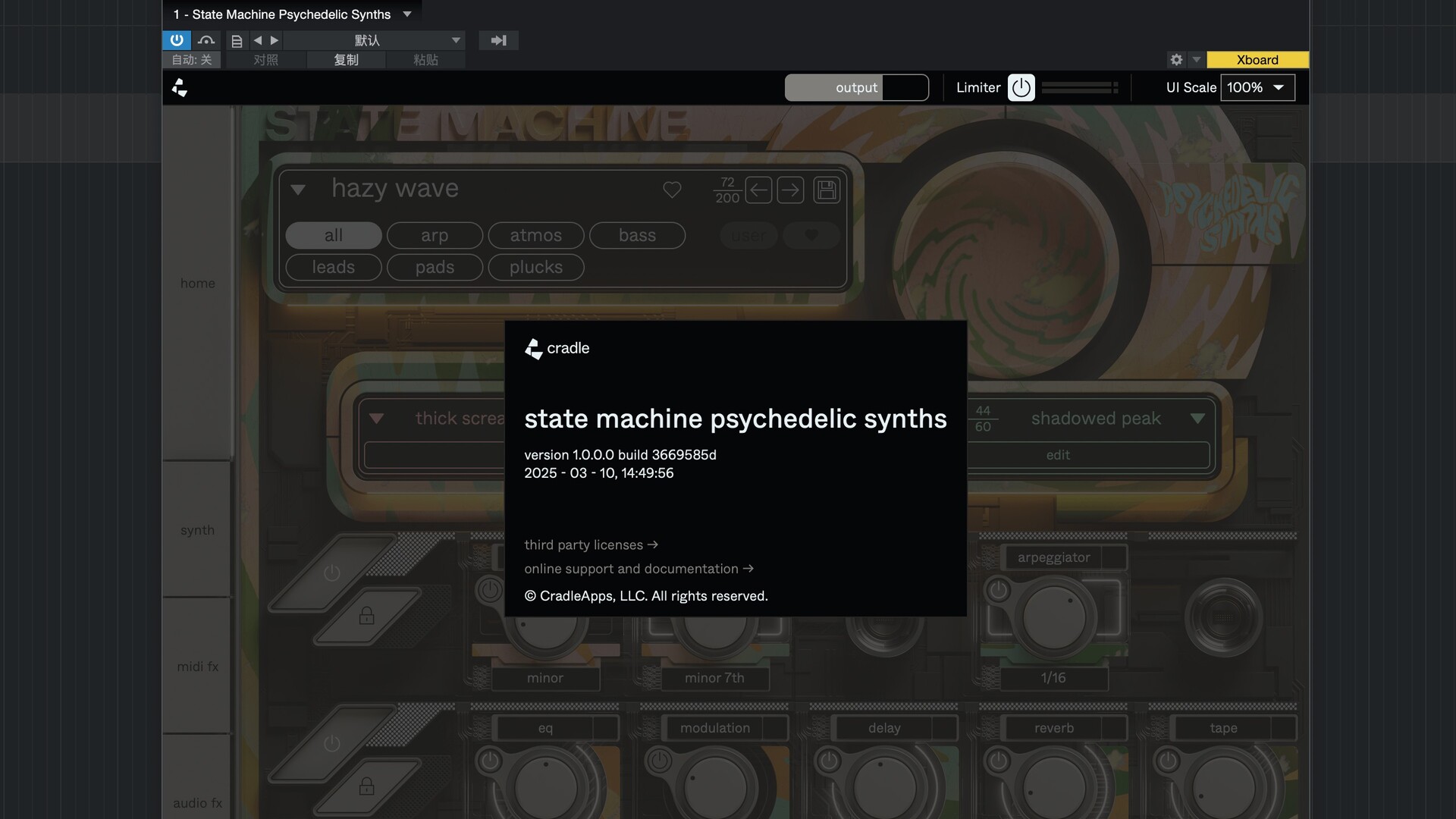Select the bass category filter
This screenshot has height=819, width=1456.
point(637,236)
